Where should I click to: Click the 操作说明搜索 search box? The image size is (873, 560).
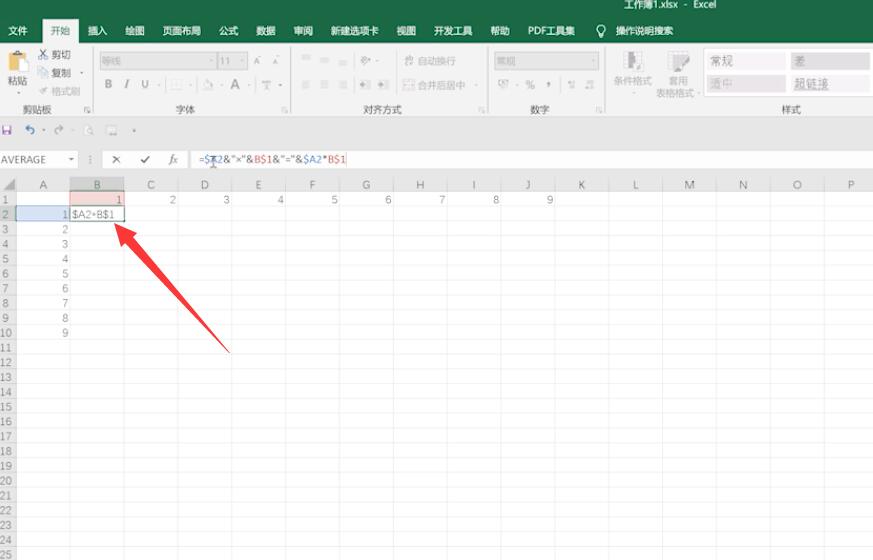tap(644, 31)
